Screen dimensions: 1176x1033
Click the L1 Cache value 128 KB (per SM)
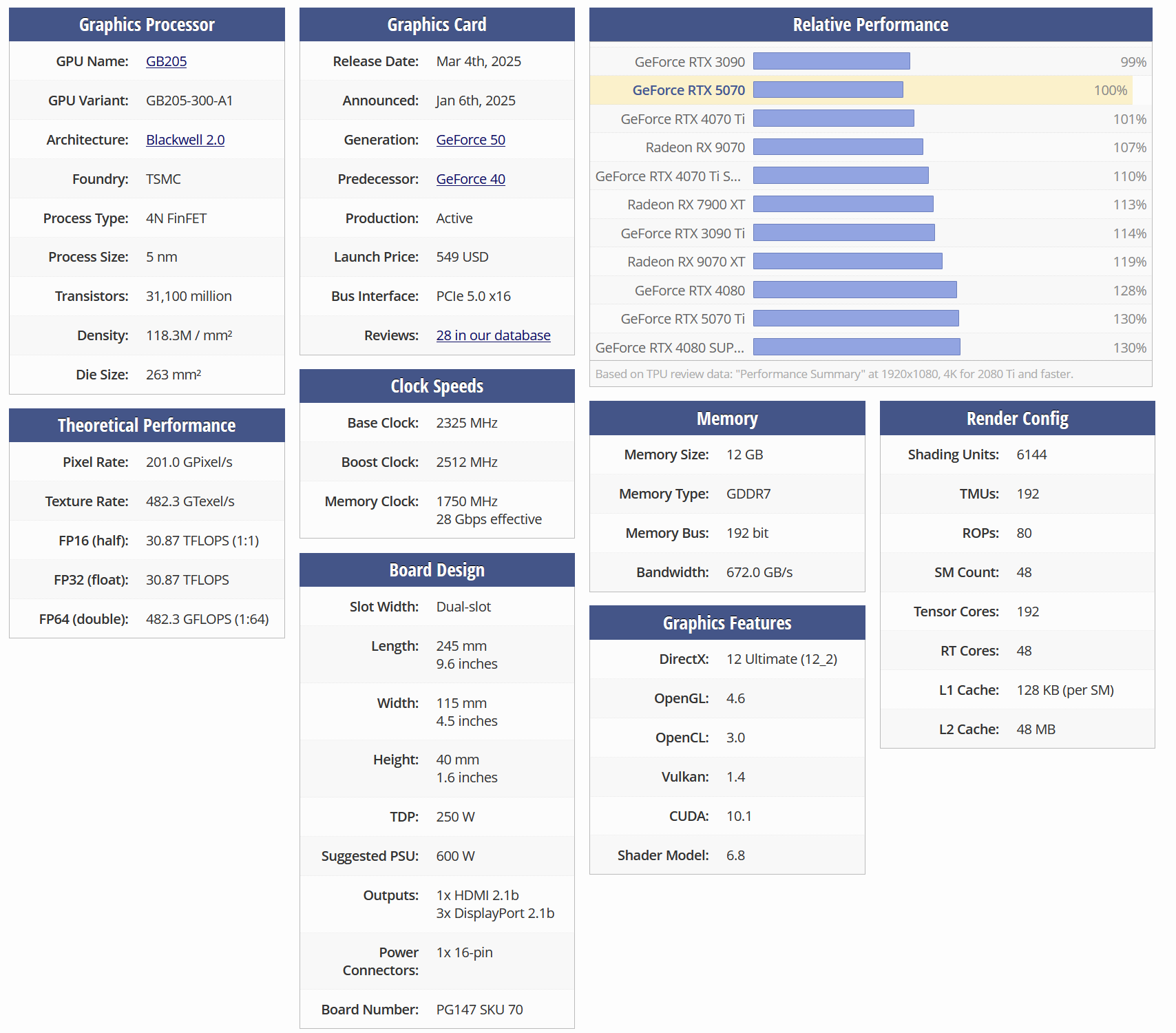click(1065, 690)
